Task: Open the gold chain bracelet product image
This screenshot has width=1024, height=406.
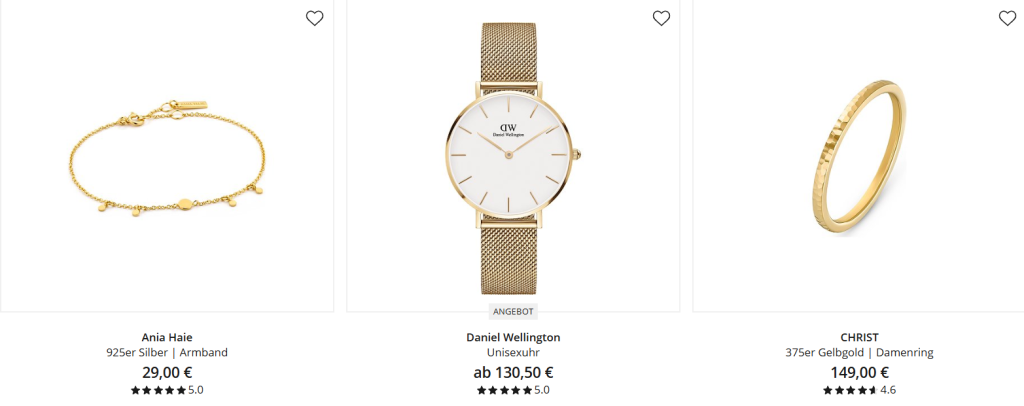Action: tap(167, 158)
